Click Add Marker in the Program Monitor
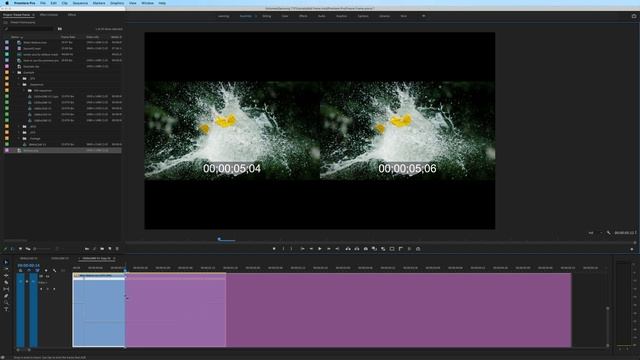 [274, 249]
